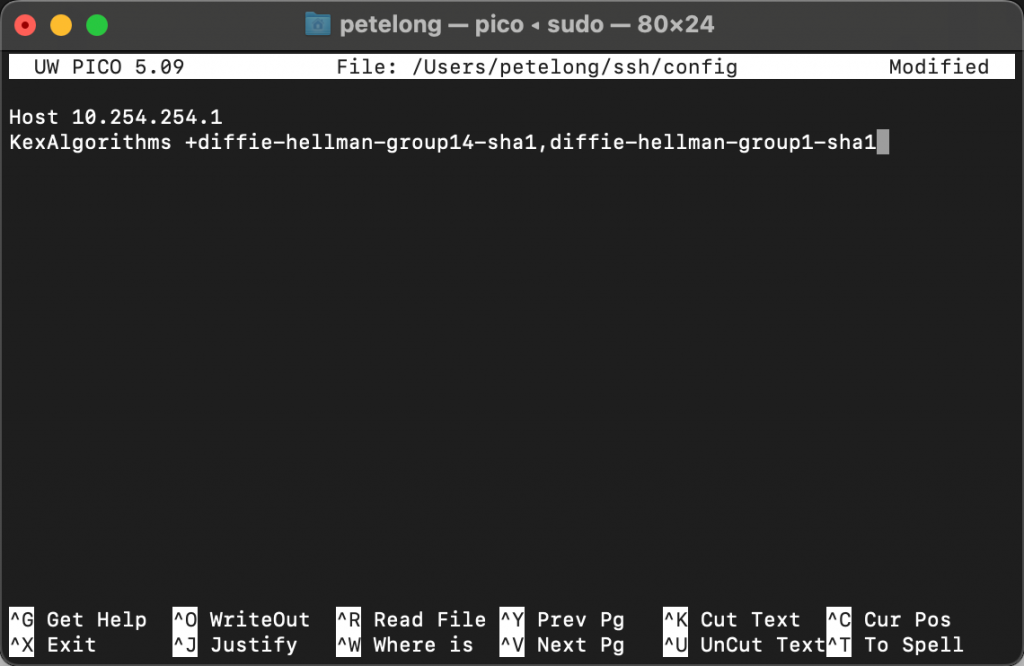Click the Cur Pos command label

pos(908,619)
